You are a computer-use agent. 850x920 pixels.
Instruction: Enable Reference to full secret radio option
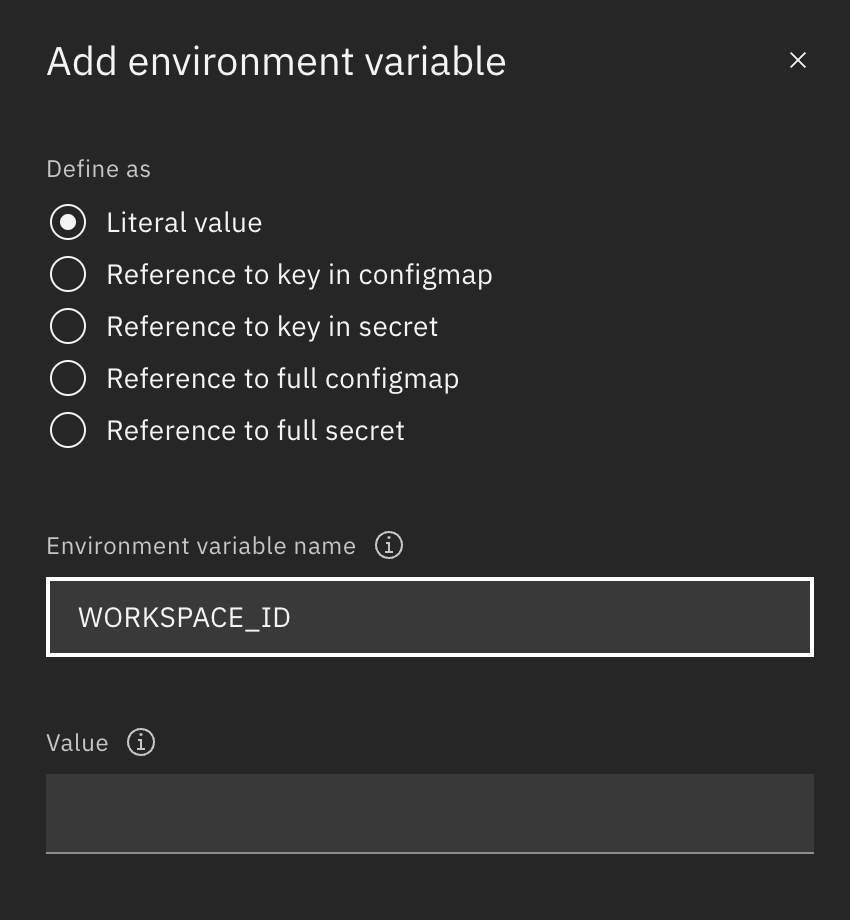(68, 430)
